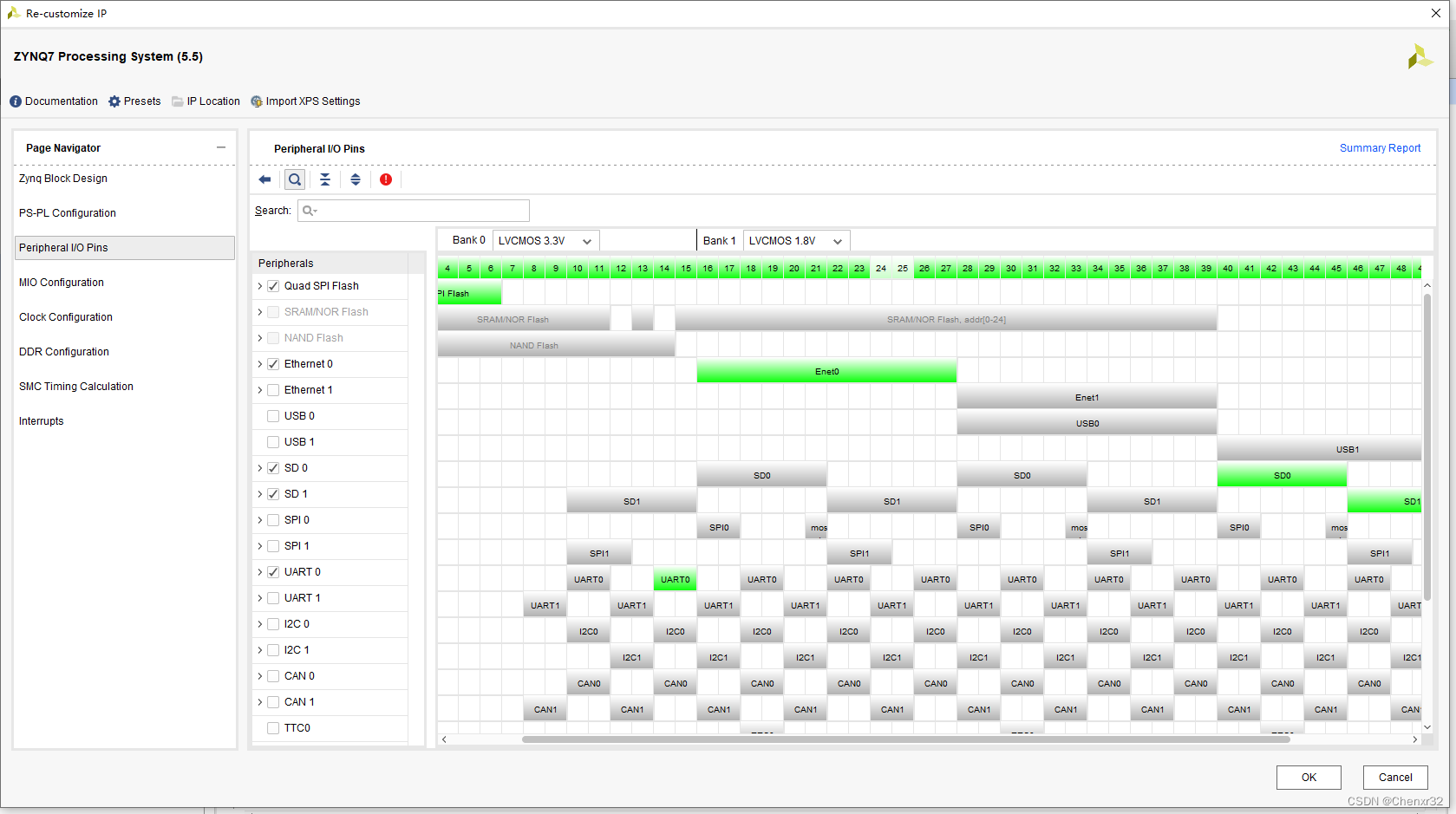This screenshot has height=814, width=1456.
Task: Click the red error indicator icon
Action: point(386,179)
